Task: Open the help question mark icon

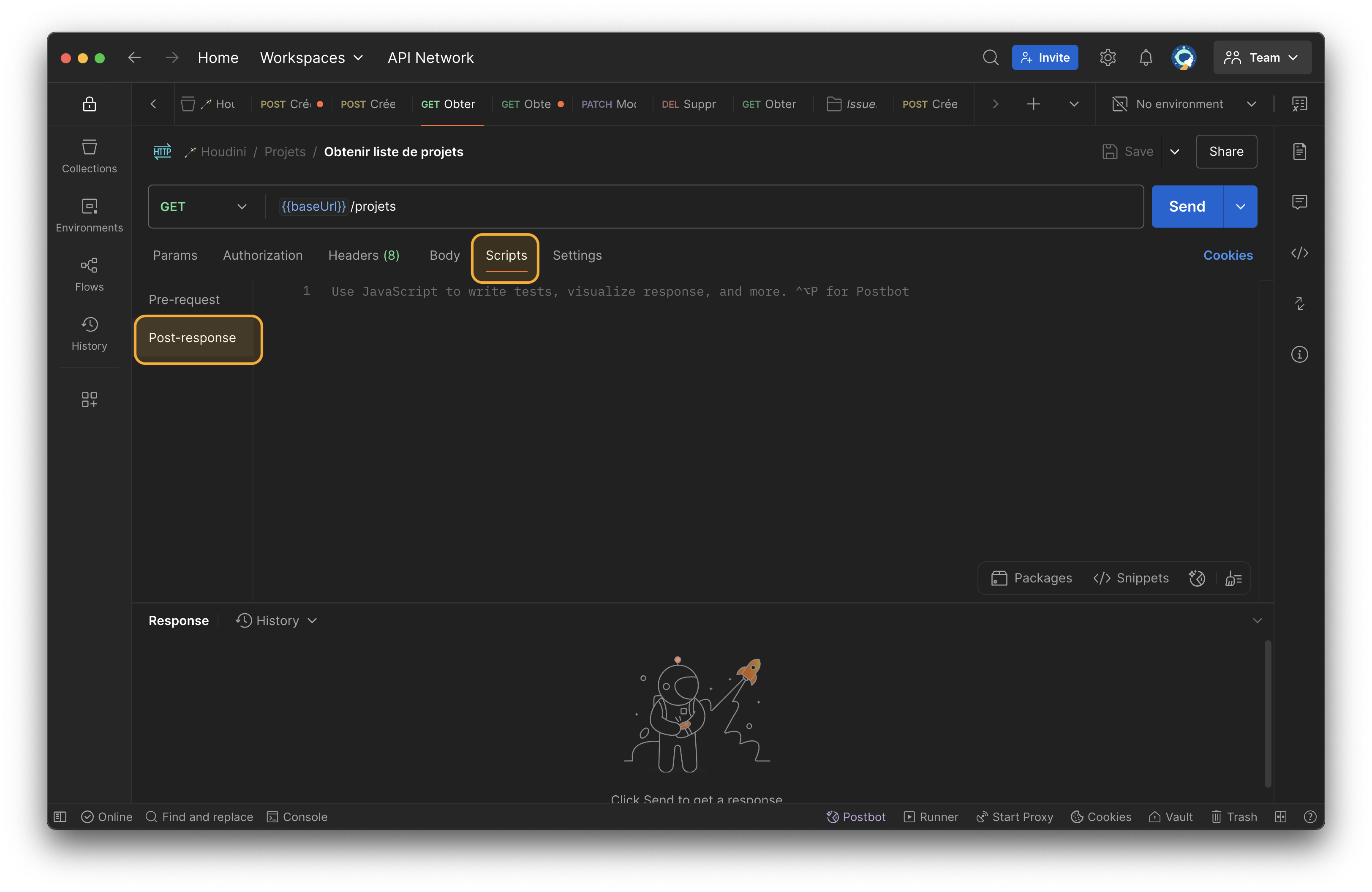Action: click(1310, 816)
